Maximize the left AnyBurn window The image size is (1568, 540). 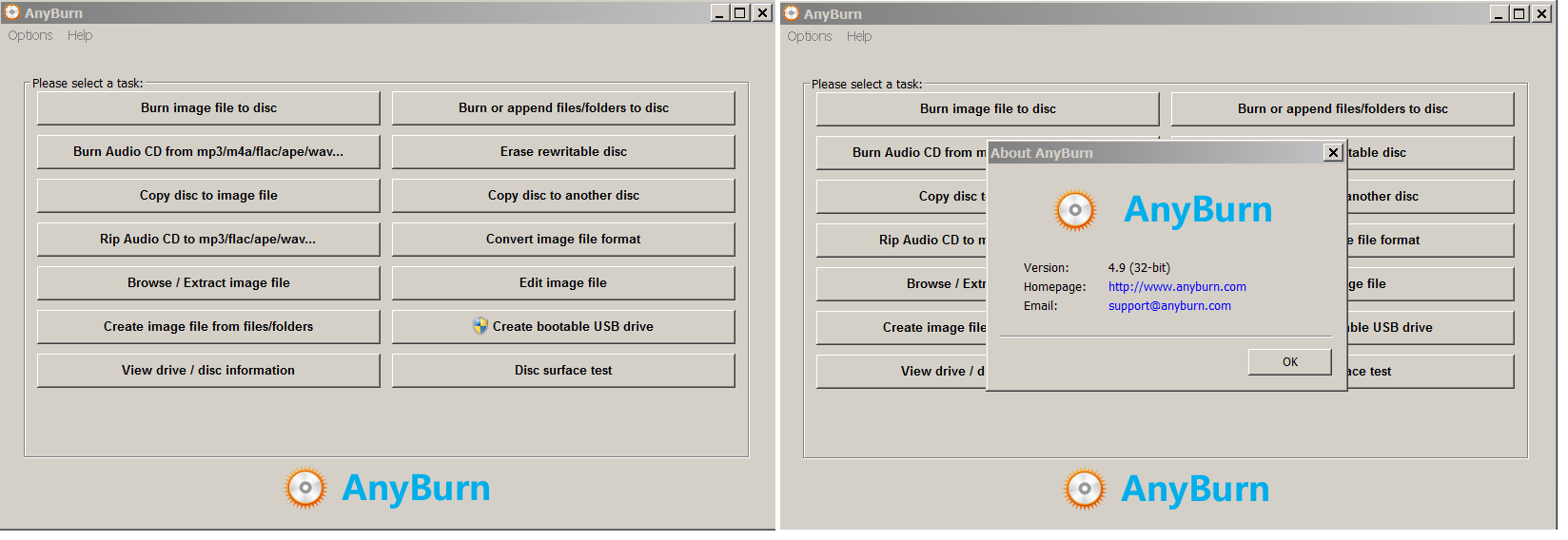click(739, 12)
